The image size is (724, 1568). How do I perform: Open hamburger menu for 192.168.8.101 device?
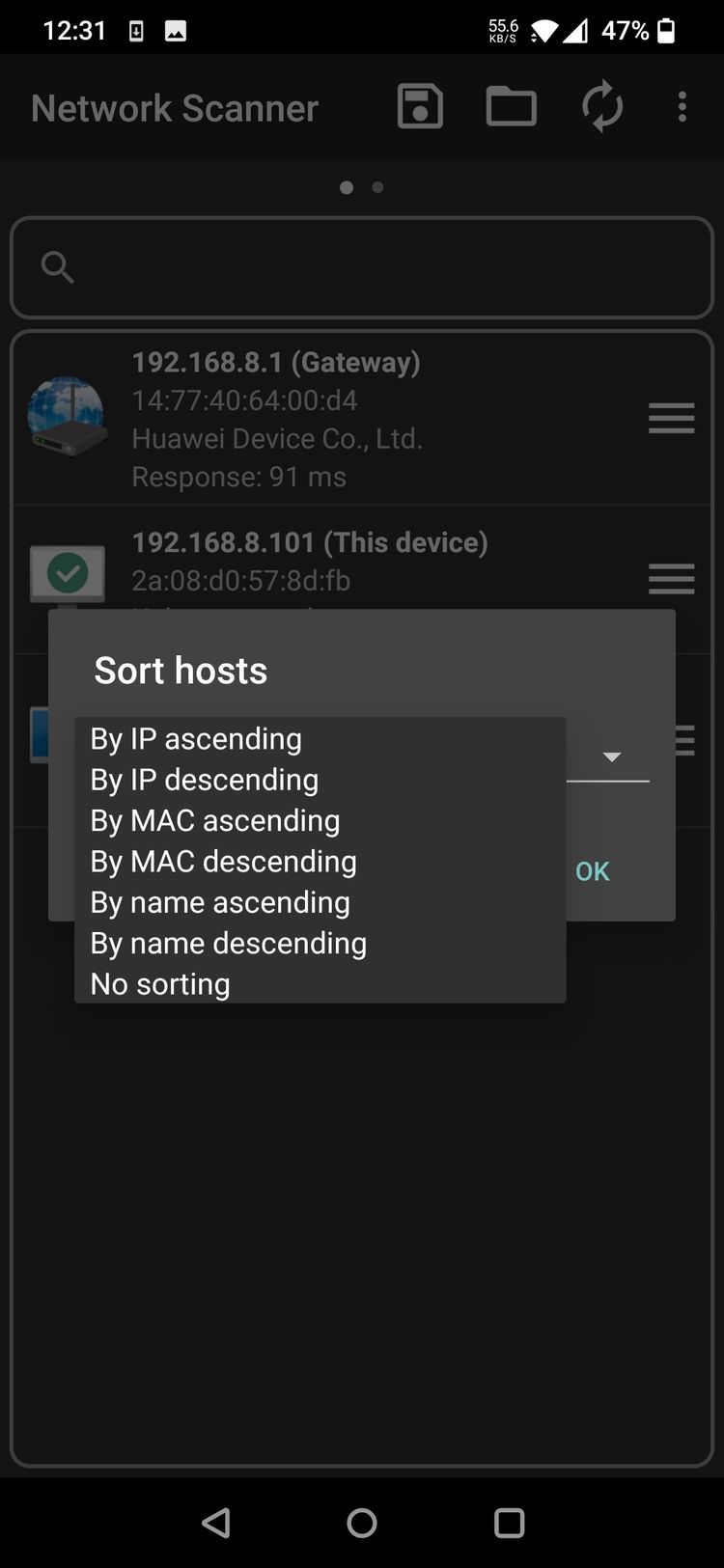[672, 579]
